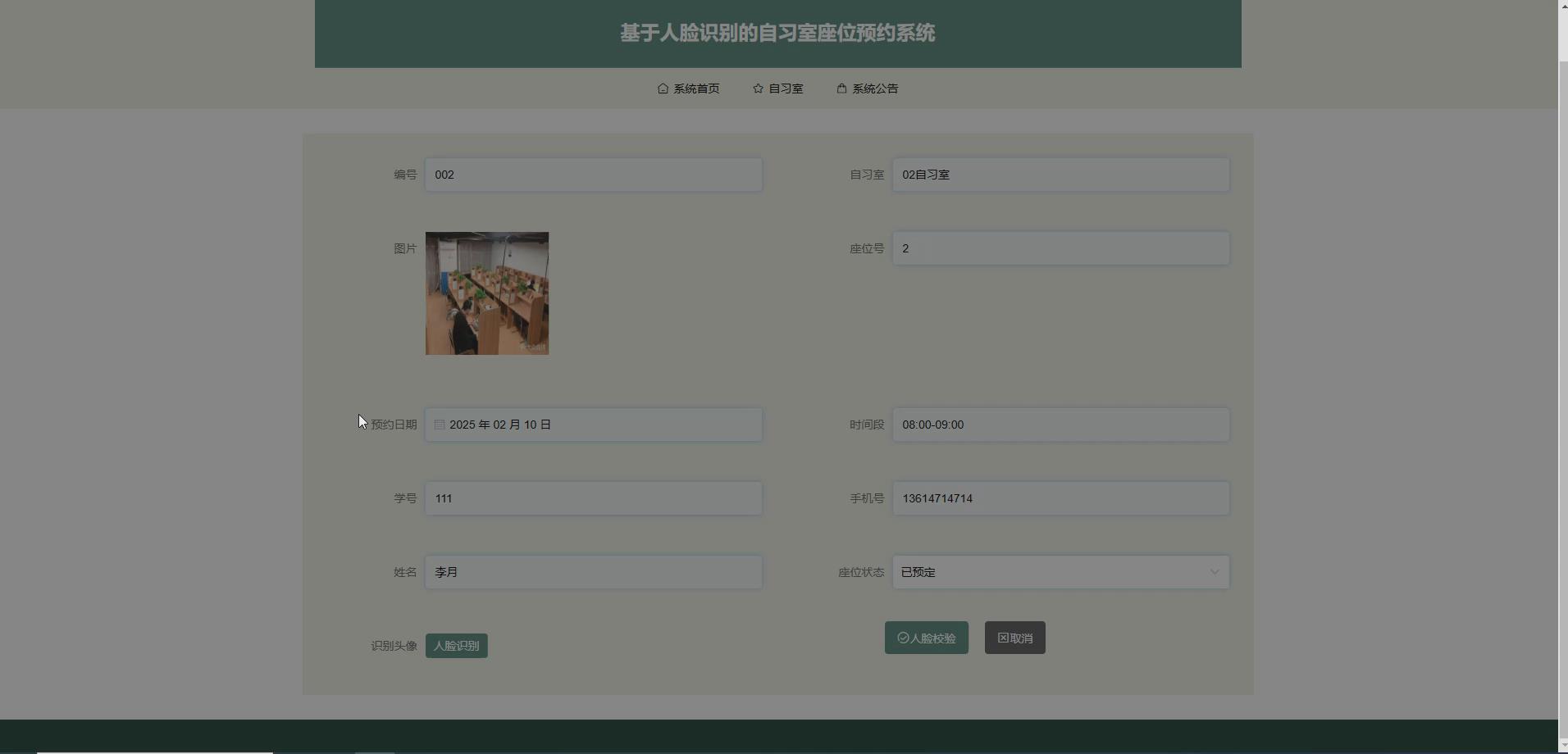The width and height of the screenshot is (1568, 754).
Task: Expand the 时间段 selector showing 08:00-09:00
Action: click(x=1060, y=425)
